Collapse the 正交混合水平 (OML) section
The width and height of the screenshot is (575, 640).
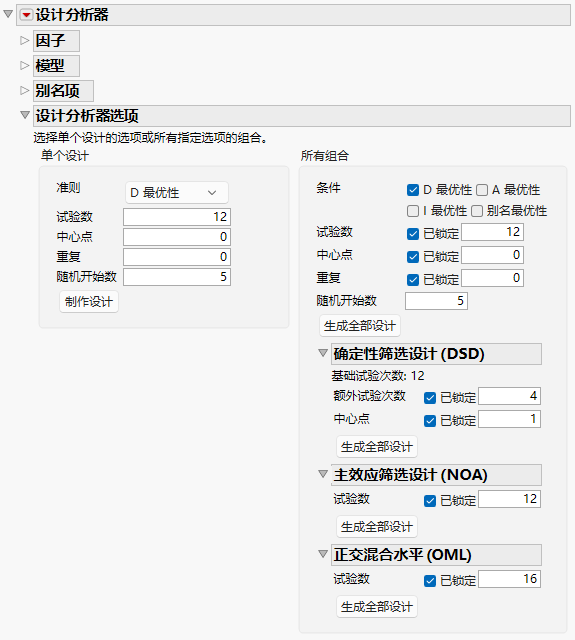point(323,553)
